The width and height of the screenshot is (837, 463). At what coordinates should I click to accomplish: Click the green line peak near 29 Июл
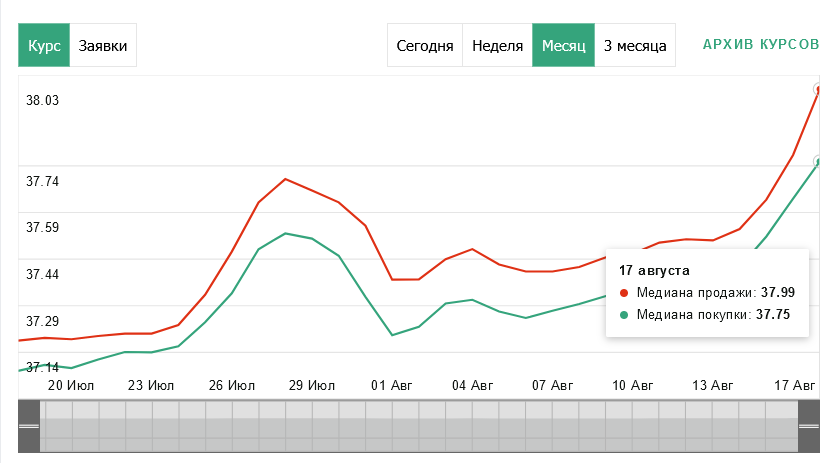[x=286, y=233]
